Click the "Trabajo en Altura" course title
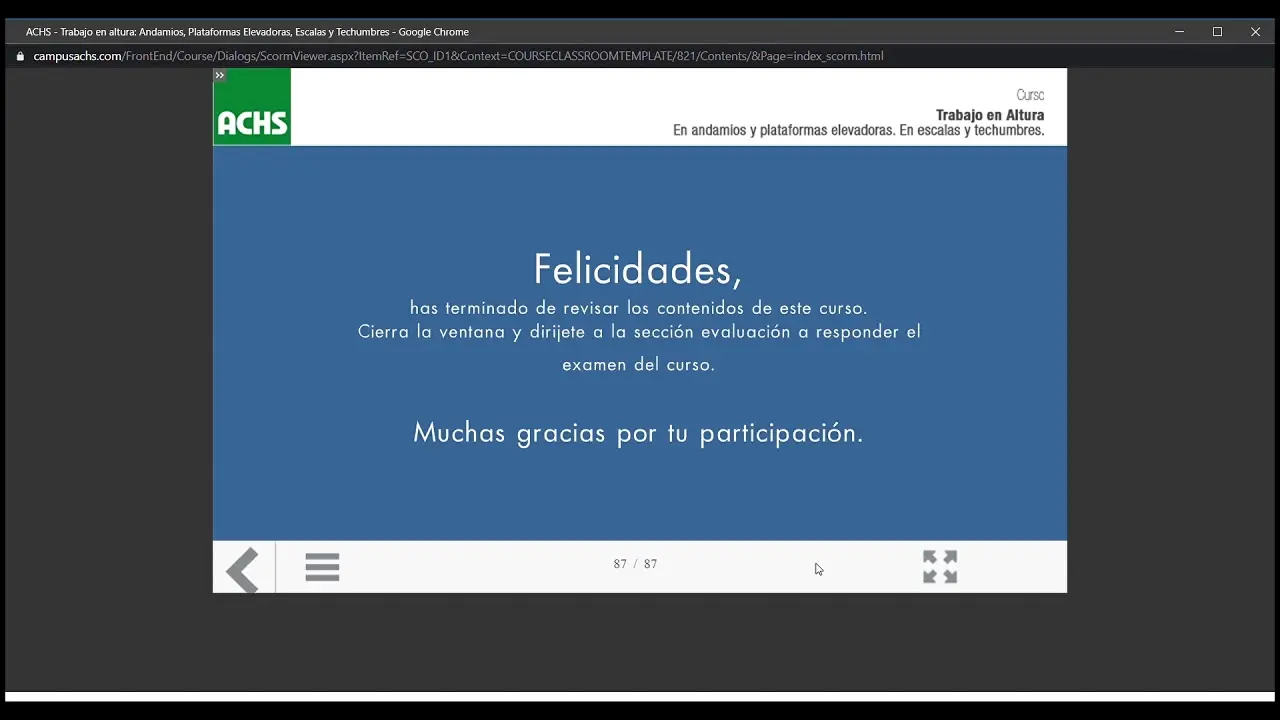The image size is (1280, 720). [x=989, y=115]
